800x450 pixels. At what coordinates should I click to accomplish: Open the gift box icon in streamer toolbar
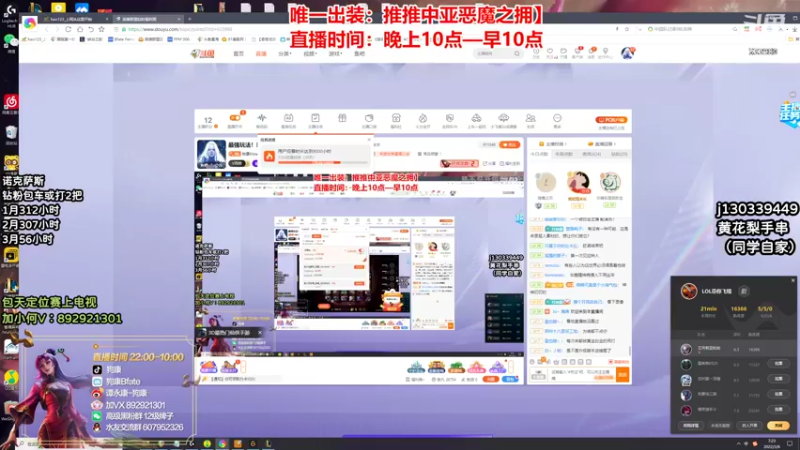[342, 118]
